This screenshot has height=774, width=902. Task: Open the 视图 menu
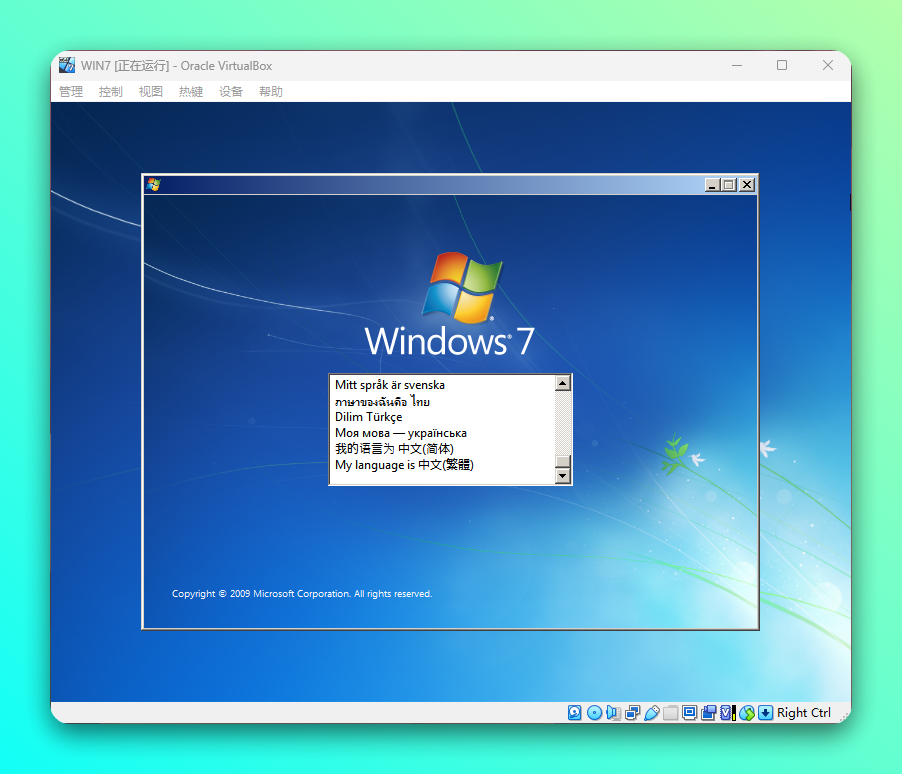pyautogui.click(x=150, y=91)
